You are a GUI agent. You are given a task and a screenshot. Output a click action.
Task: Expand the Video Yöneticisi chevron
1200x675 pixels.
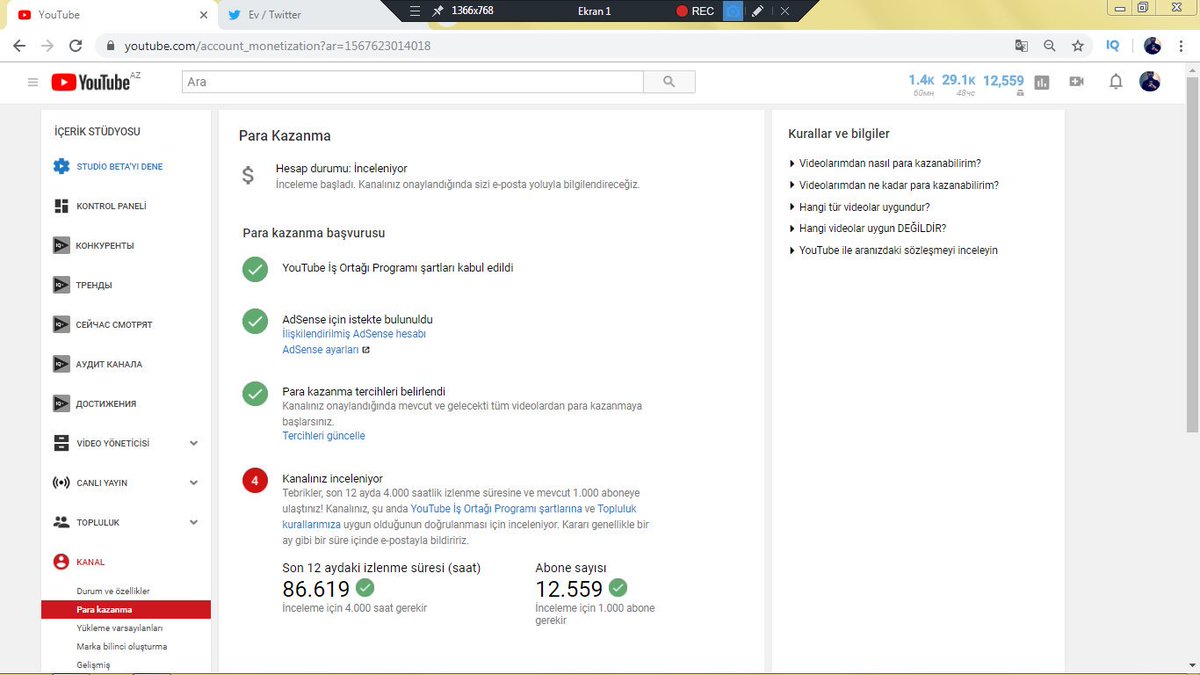pyautogui.click(x=194, y=443)
